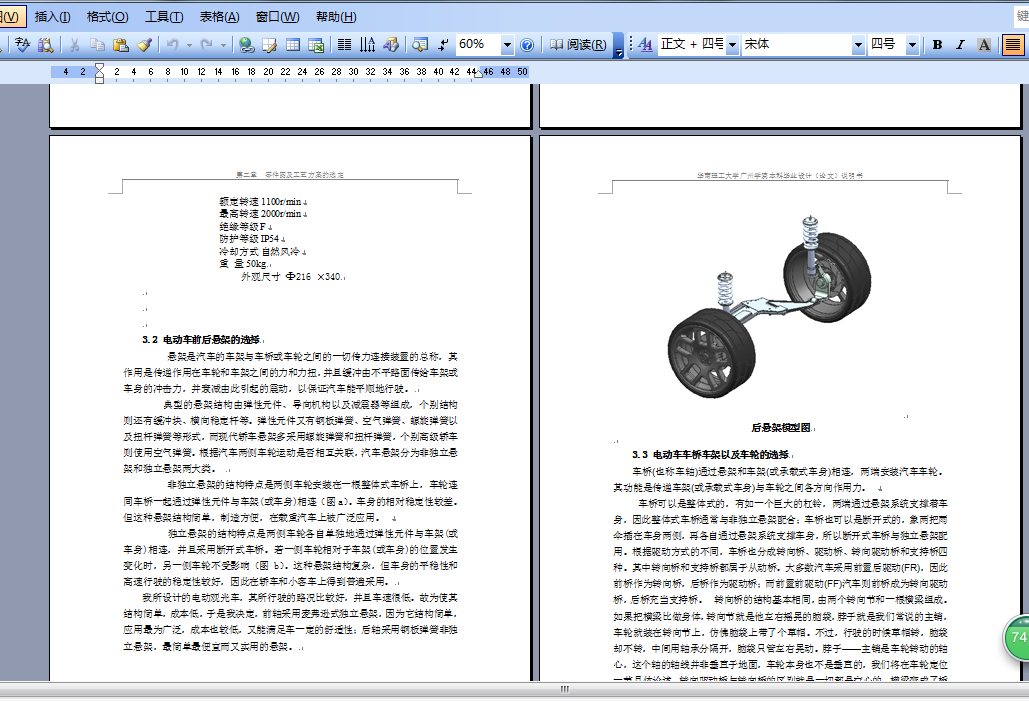Click the left indent ruler marker

click(x=99, y=78)
